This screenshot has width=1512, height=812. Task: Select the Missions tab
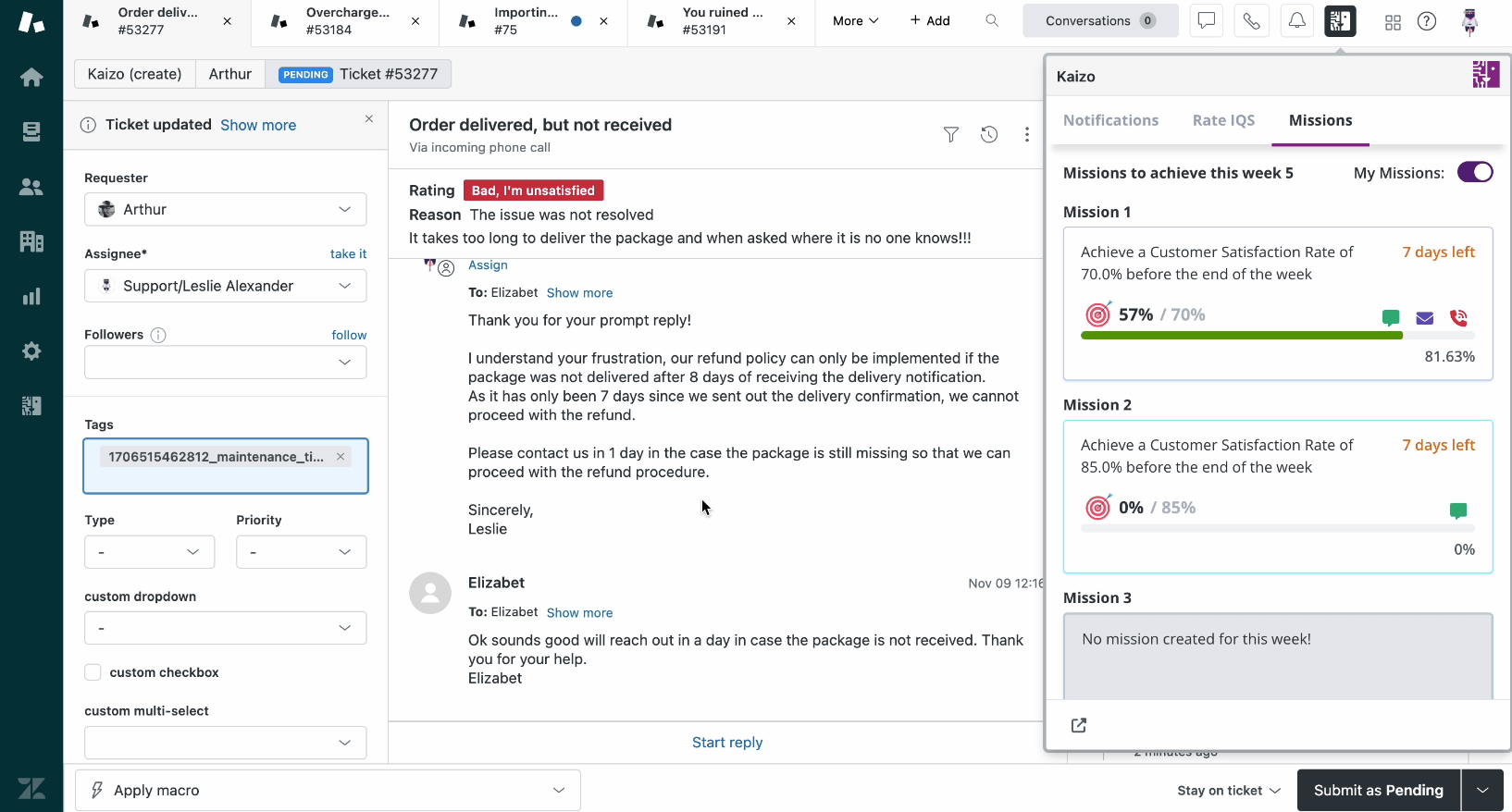1320,120
